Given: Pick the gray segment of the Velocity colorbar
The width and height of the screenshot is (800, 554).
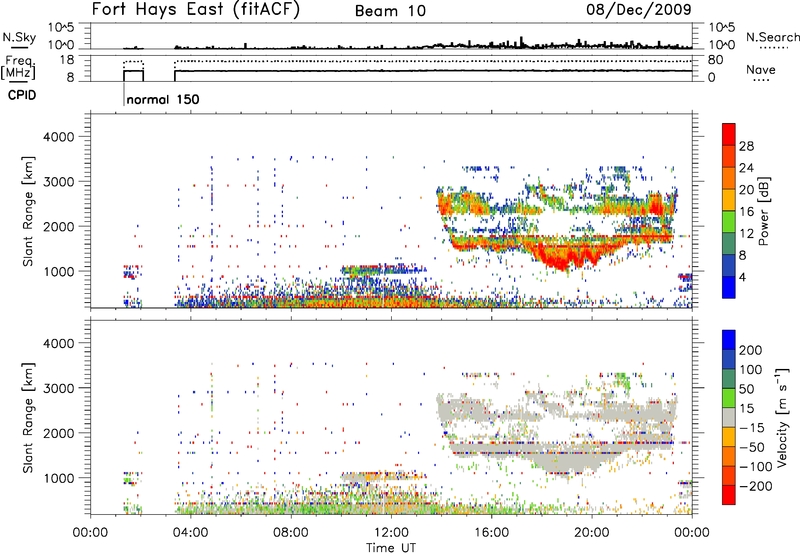Looking at the screenshot, I should coord(729,417).
